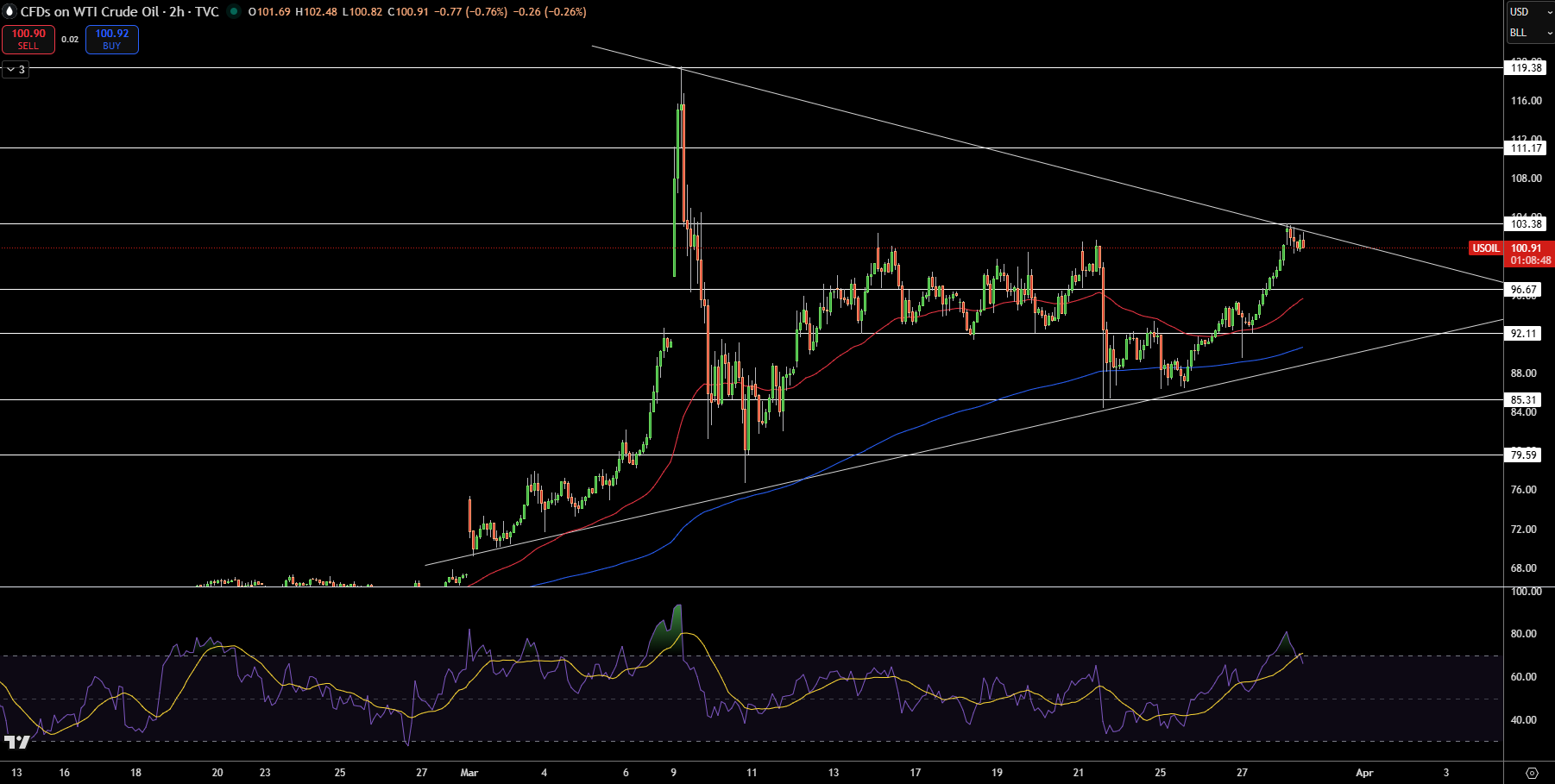
Task: Select the 119.38 horizontal line price label
Action: click(1526, 68)
